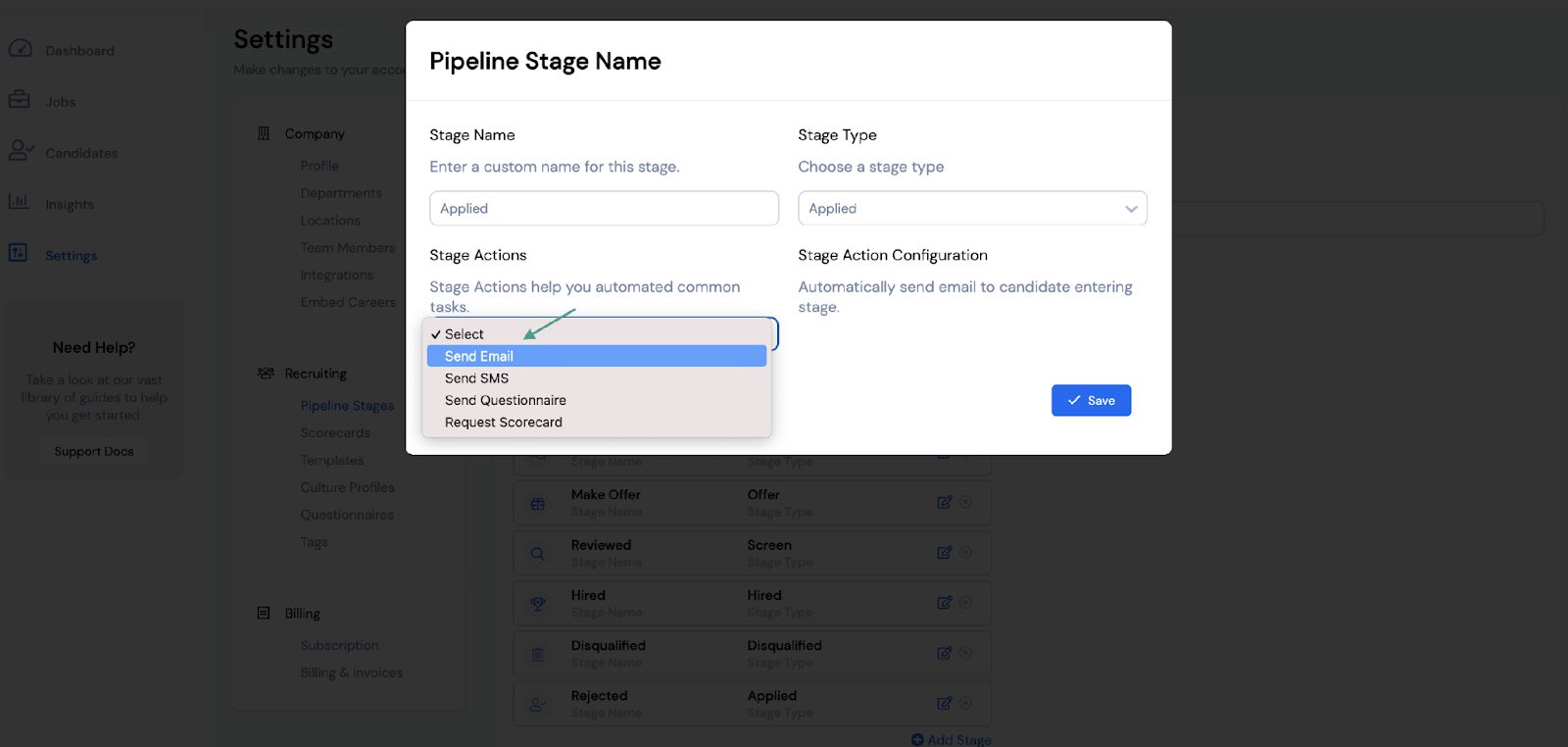Image resolution: width=1568 pixels, height=747 pixels.
Task: Click the Candidates person icon
Action: tap(21, 151)
